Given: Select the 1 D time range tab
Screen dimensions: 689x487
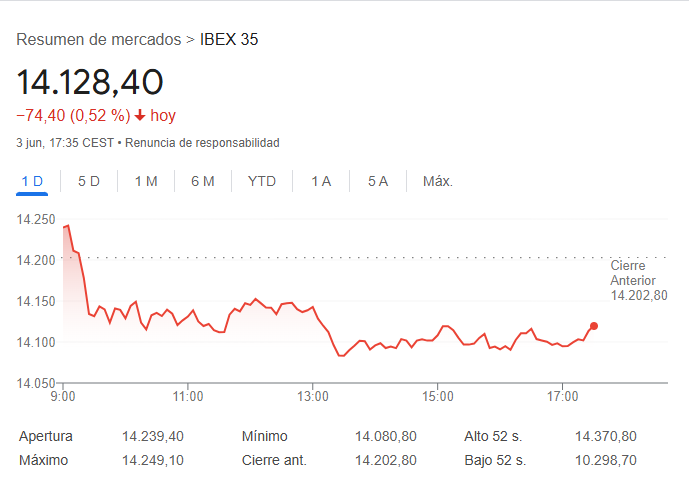Looking at the screenshot, I should pos(33,181).
